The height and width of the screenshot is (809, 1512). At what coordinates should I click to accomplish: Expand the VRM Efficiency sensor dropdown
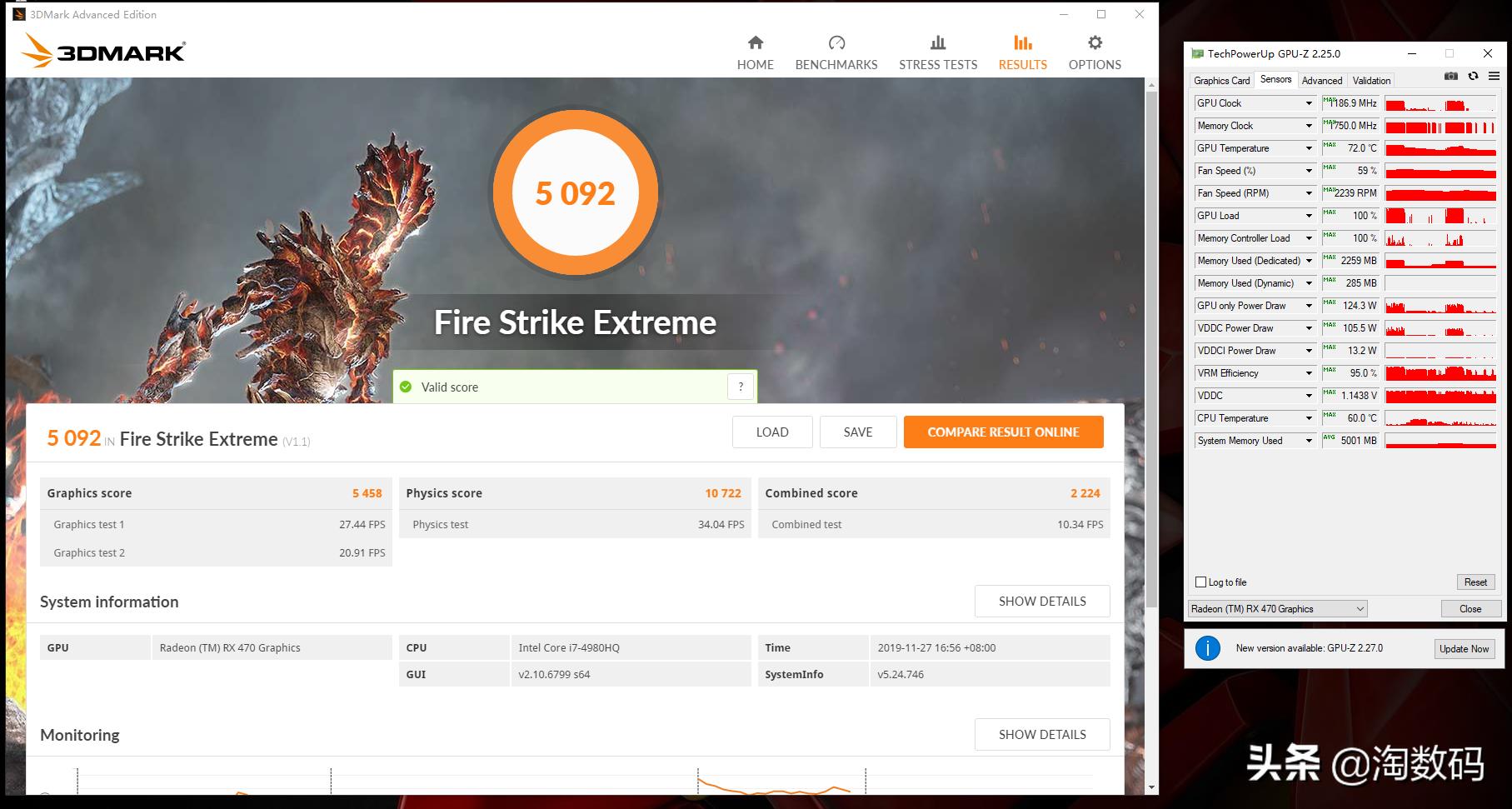pyautogui.click(x=1309, y=373)
